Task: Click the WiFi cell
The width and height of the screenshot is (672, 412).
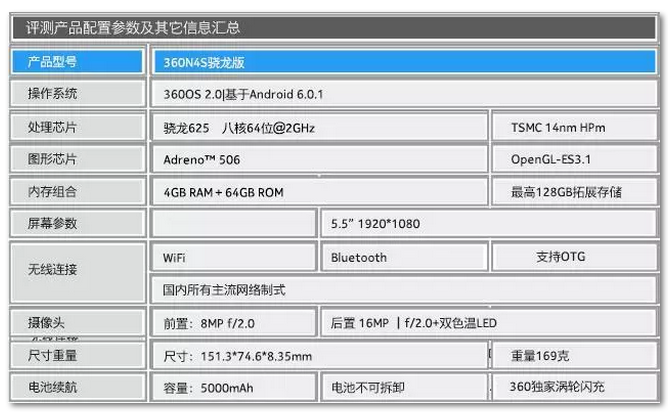Action: [235, 257]
